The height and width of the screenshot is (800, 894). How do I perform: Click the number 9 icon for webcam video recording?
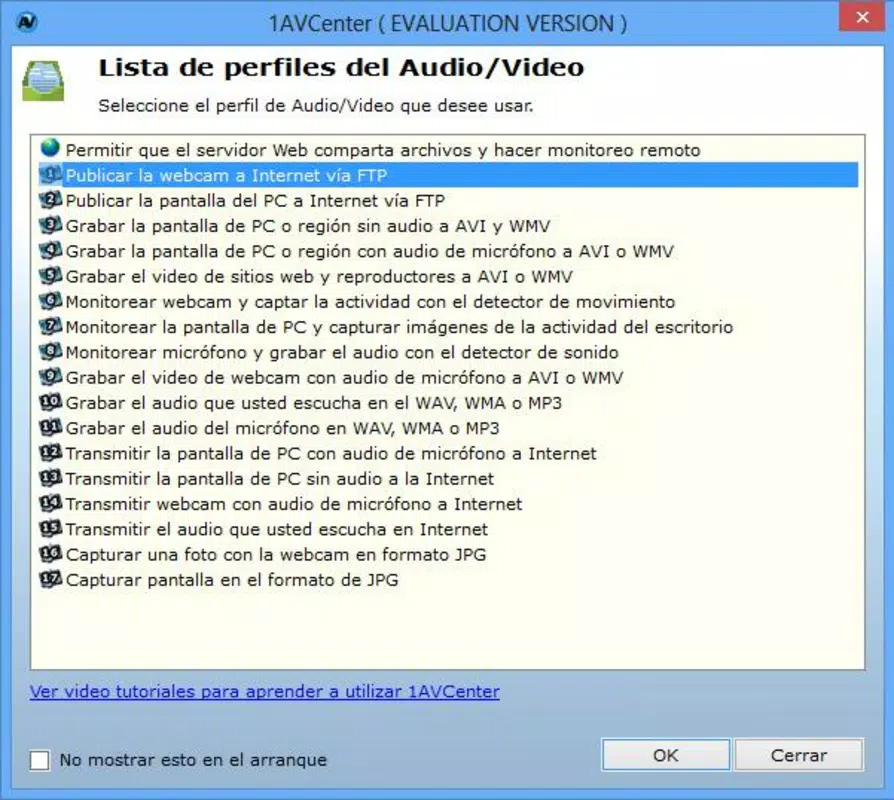pos(50,377)
